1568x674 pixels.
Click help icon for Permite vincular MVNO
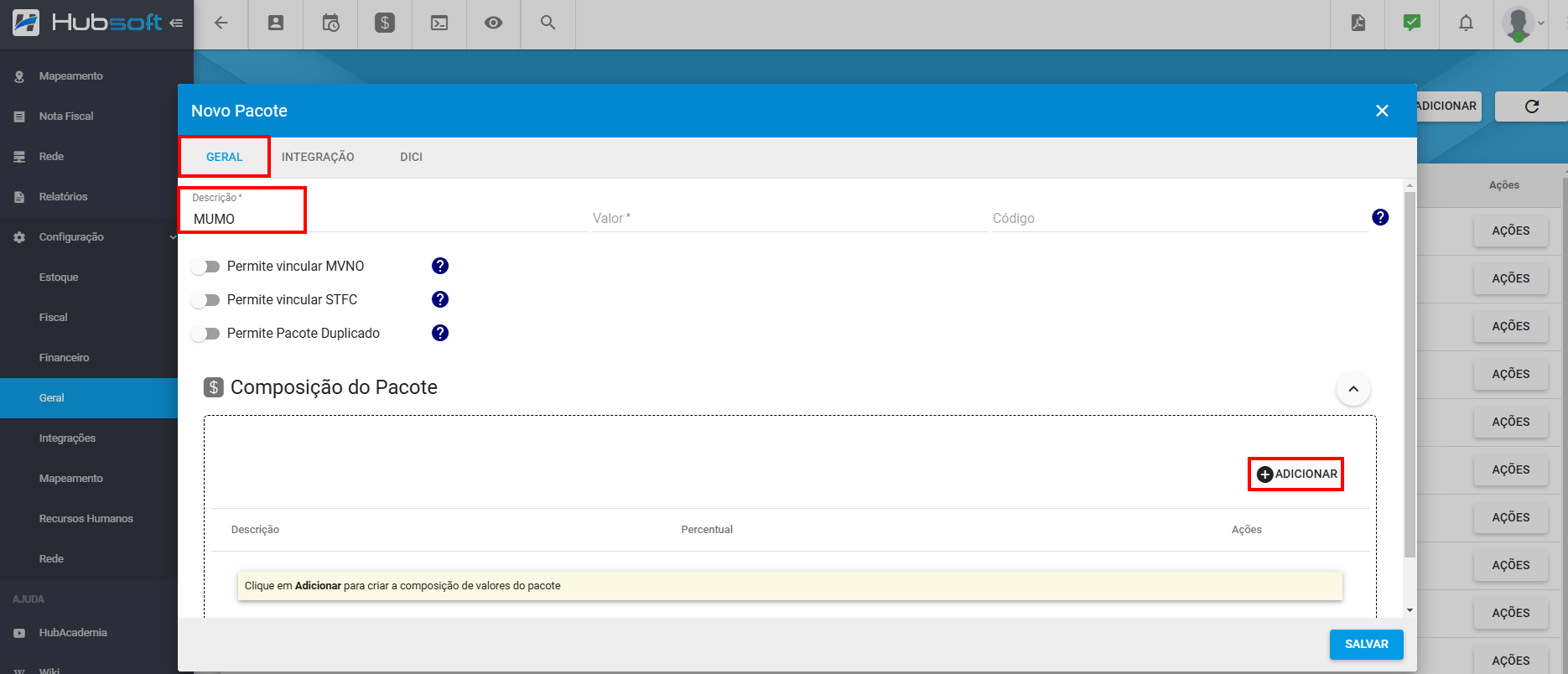[x=440, y=266]
